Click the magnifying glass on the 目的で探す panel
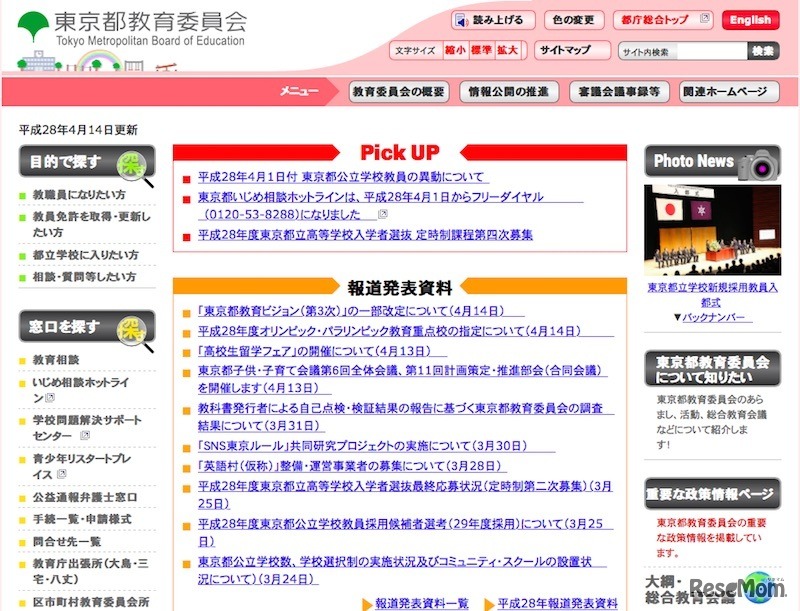This screenshot has height=611, width=800. coord(130,164)
